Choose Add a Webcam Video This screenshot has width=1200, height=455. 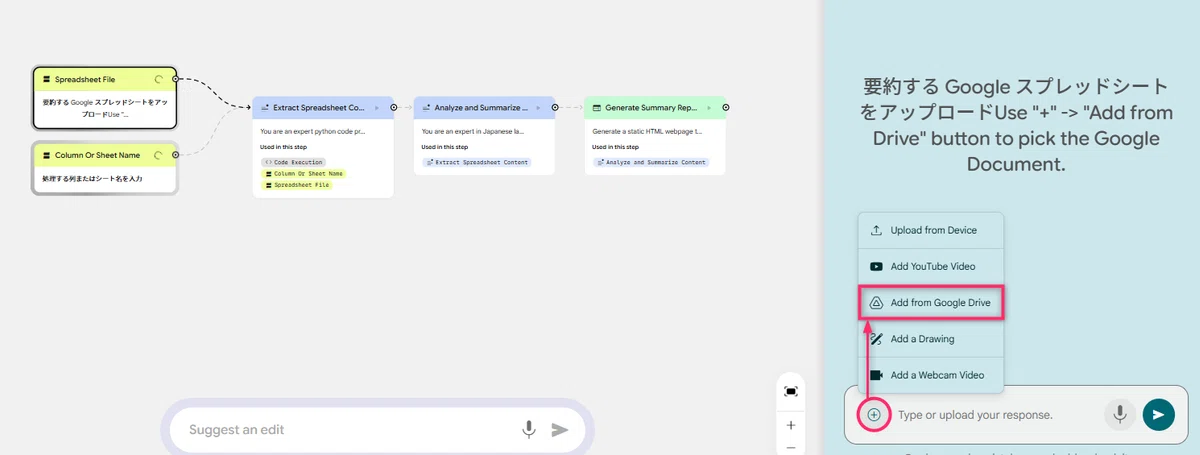tap(930, 375)
